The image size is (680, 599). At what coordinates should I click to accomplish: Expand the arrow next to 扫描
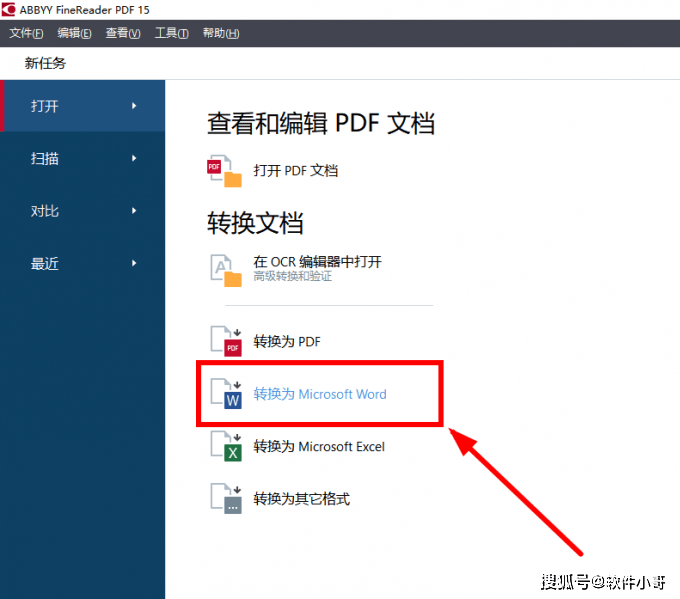click(x=134, y=158)
